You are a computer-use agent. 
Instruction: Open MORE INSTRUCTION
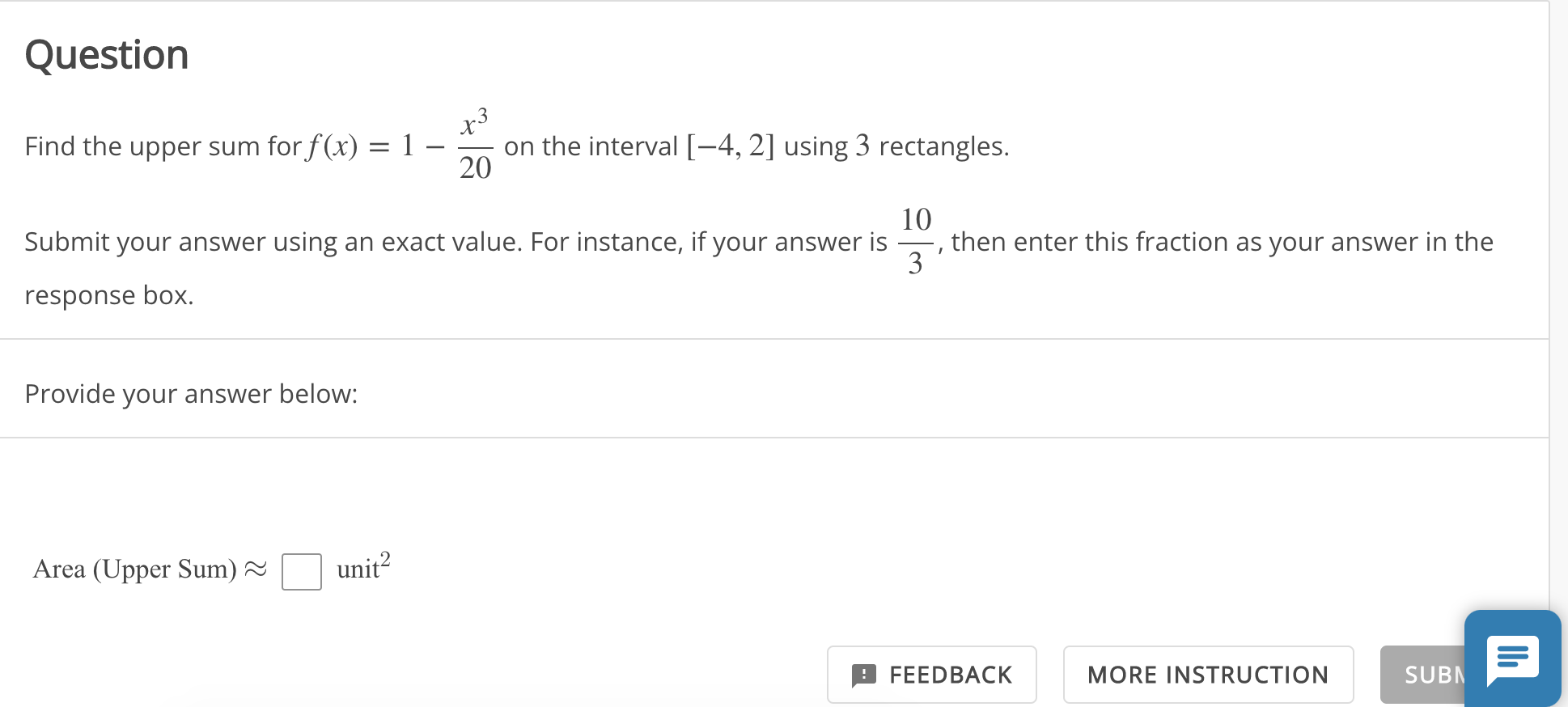[x=1208, y=675]
